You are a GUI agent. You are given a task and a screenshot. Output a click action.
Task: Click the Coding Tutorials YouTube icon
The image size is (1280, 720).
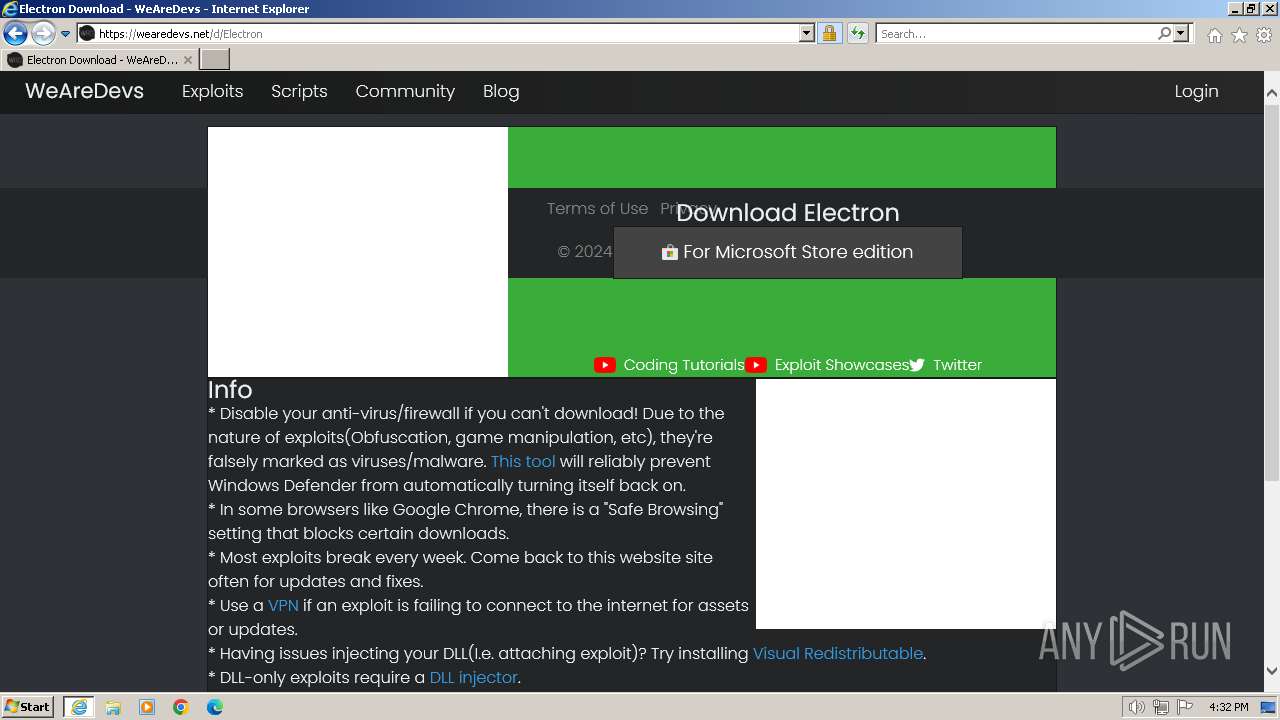[605, 365]
